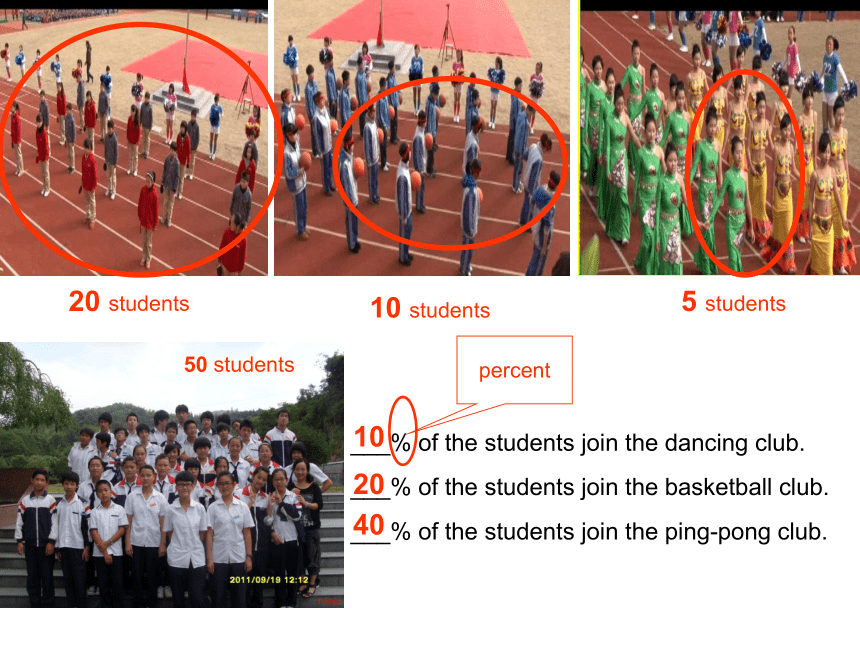Click the red oval around dancers
This screenshot has height=645, width=860.
click(x=745, y=173)
